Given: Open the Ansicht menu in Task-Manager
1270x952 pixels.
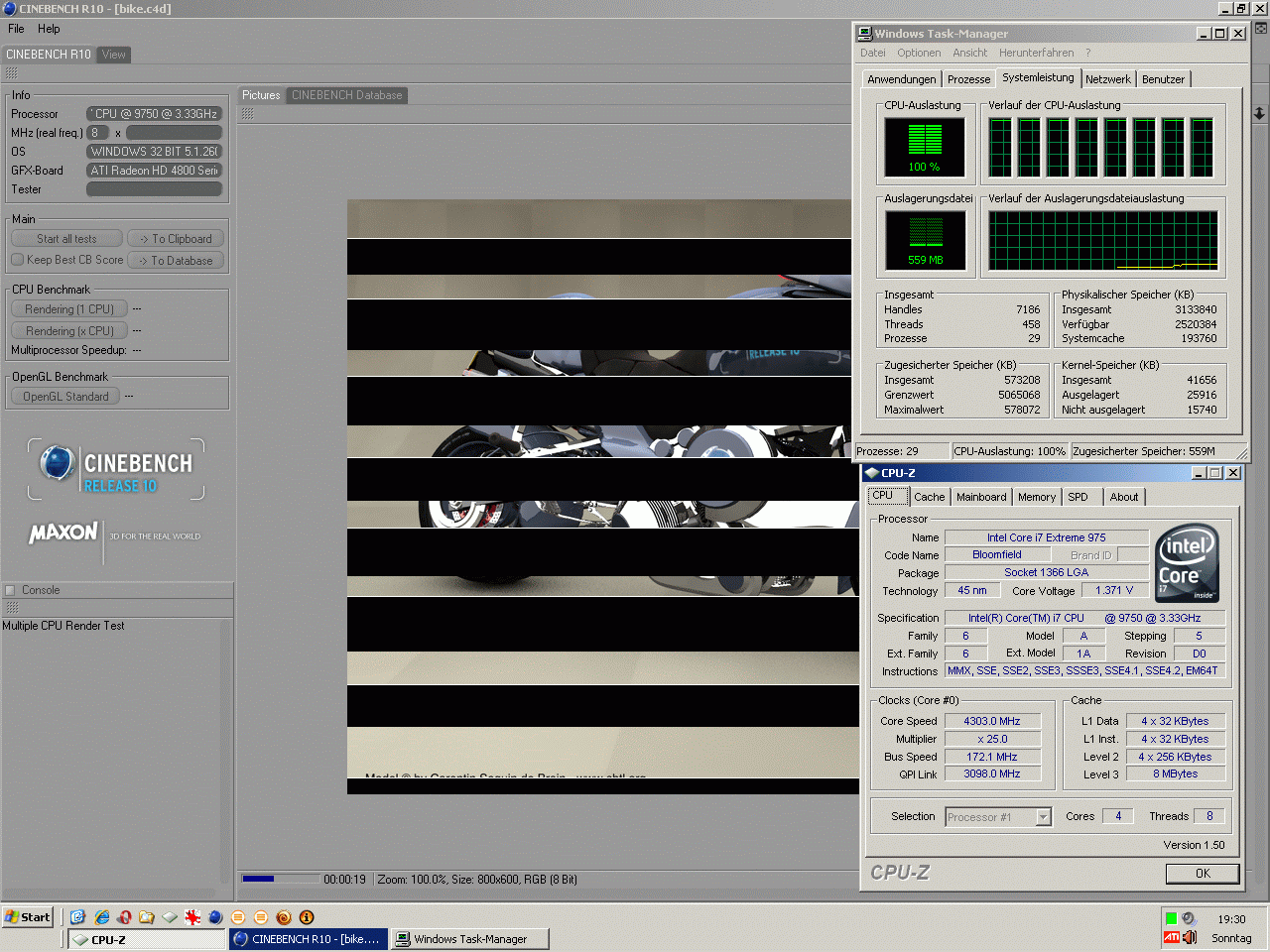Looking at the screenshot, I should [x=969, y=53].
